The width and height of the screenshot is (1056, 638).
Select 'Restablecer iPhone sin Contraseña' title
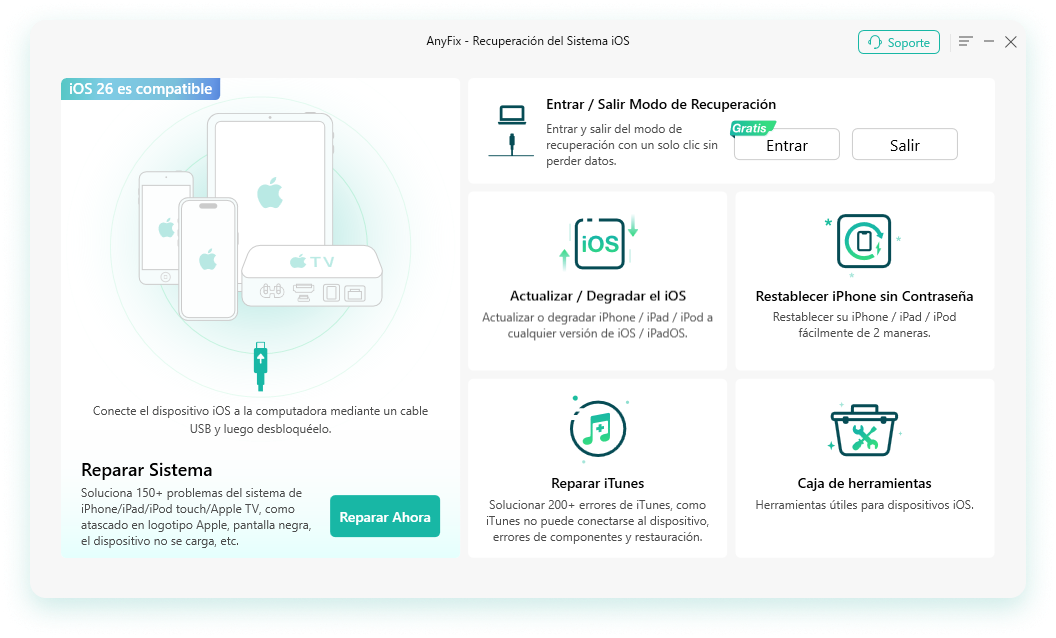tap(864, 296)
